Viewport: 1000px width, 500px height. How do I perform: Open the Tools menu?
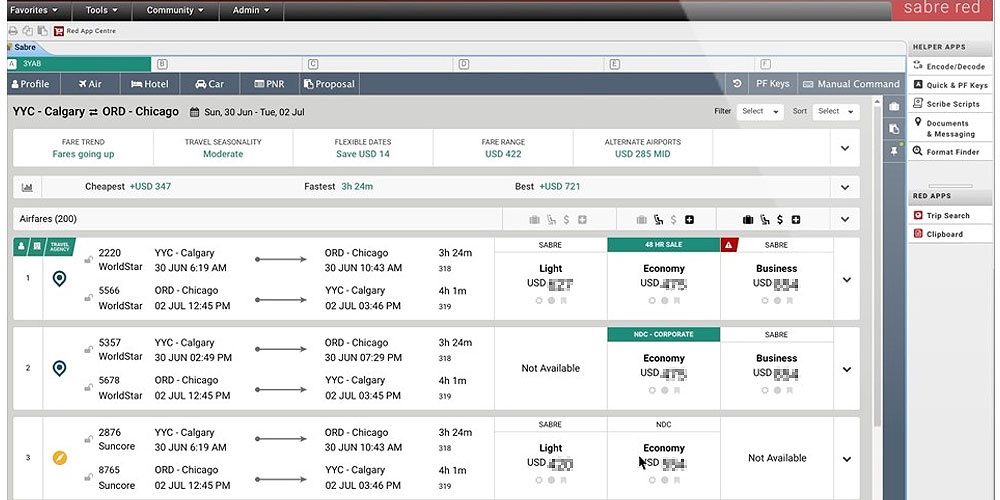pos(102,10)
